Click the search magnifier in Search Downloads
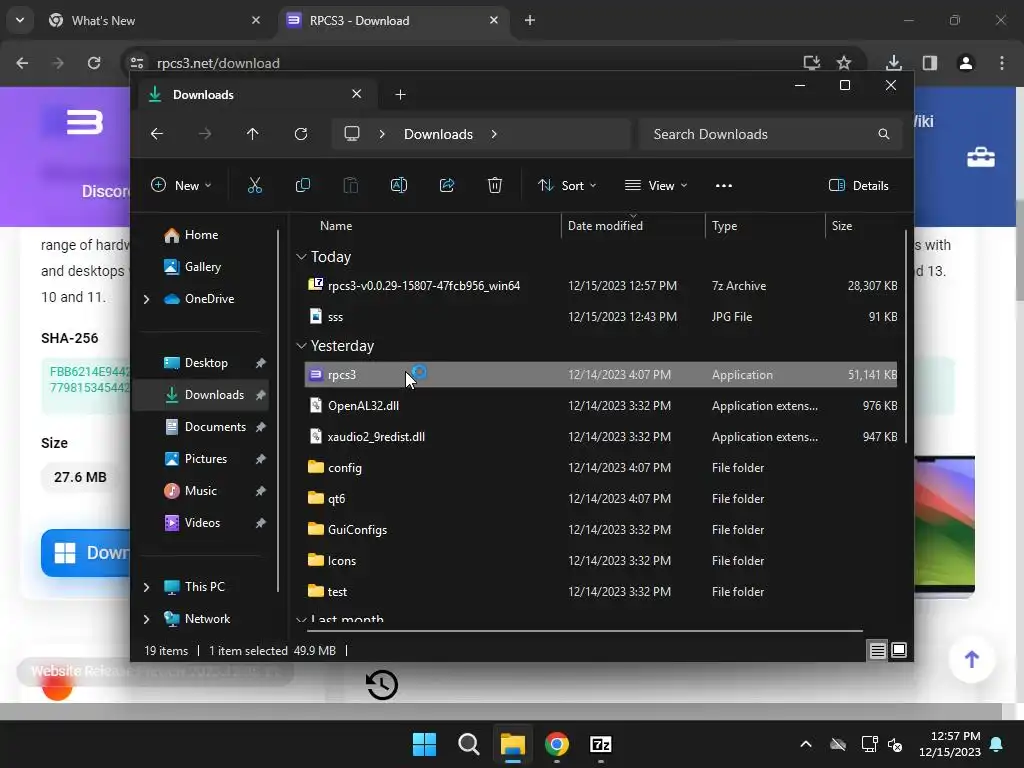This screenshot has height=768, width=1024. click(884, 134)
